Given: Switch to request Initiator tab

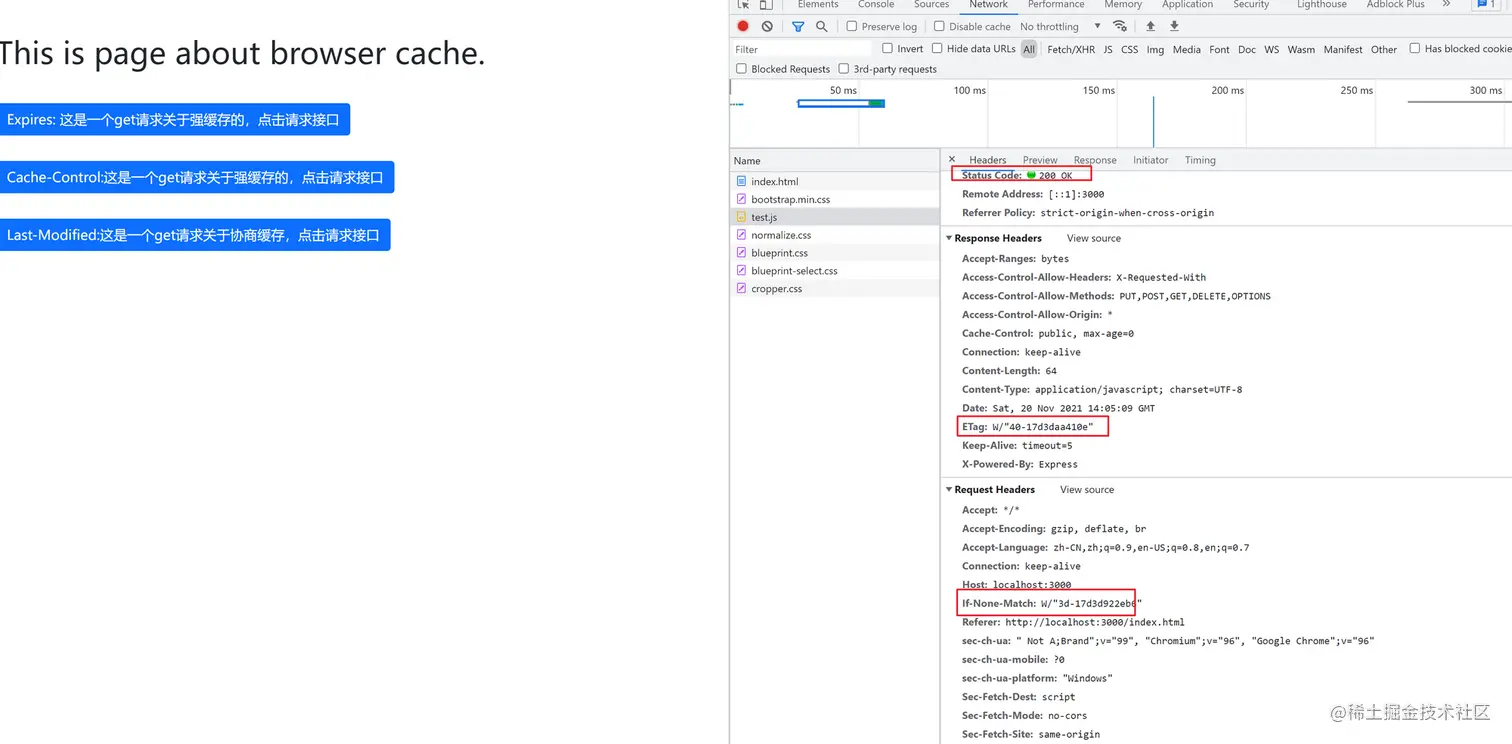Looking at the screenshot, I should point(1150,160).
